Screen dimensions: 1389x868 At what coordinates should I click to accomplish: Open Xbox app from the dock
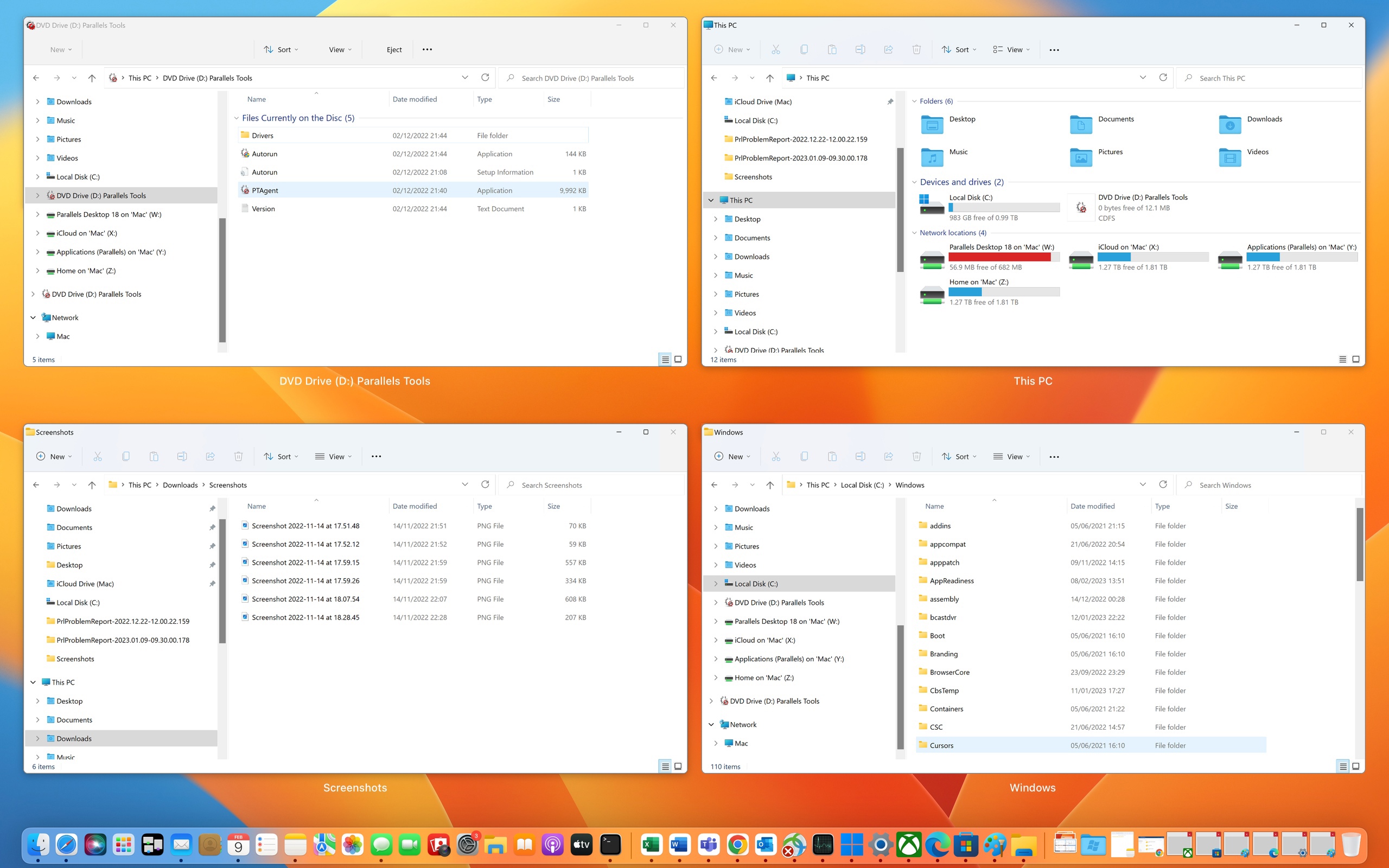(909, 845)
